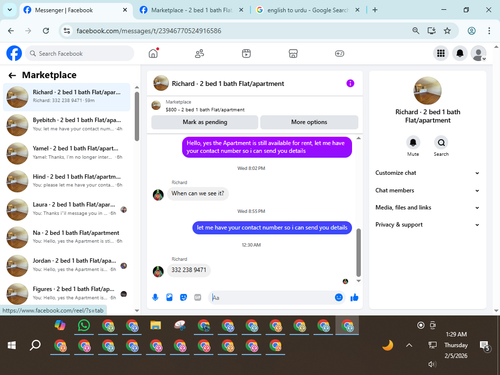Search in conversation magnifier icon
This screenshot has width=500, height=375.
click(x=441, y=143)
